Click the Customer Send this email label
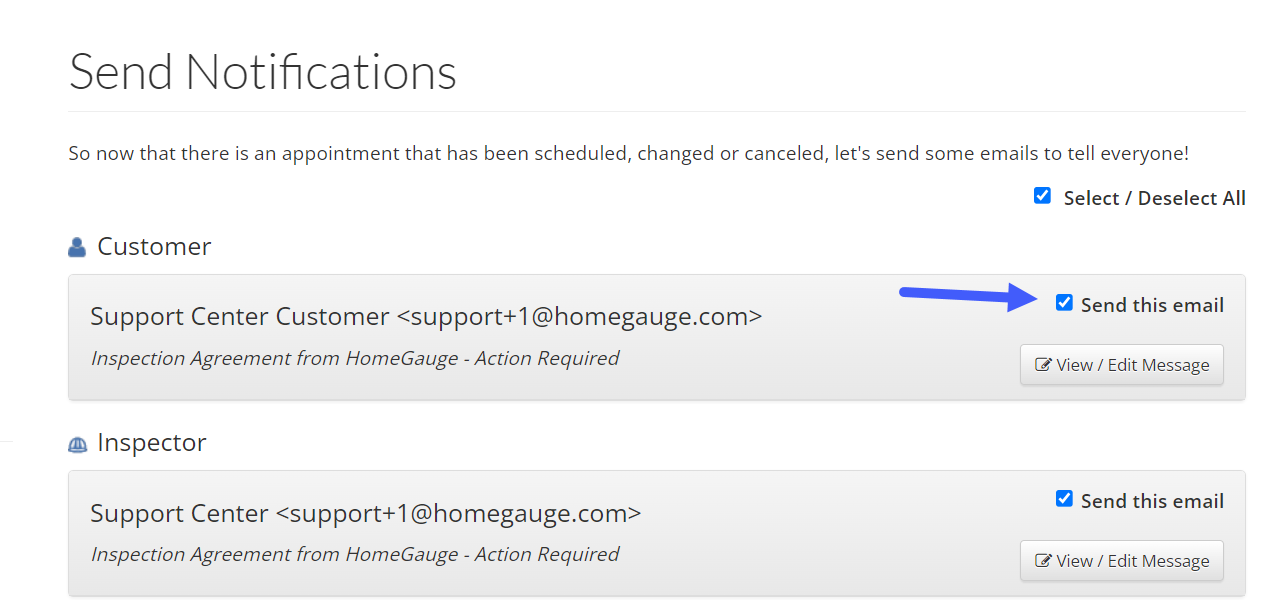 coord(1152,305)
